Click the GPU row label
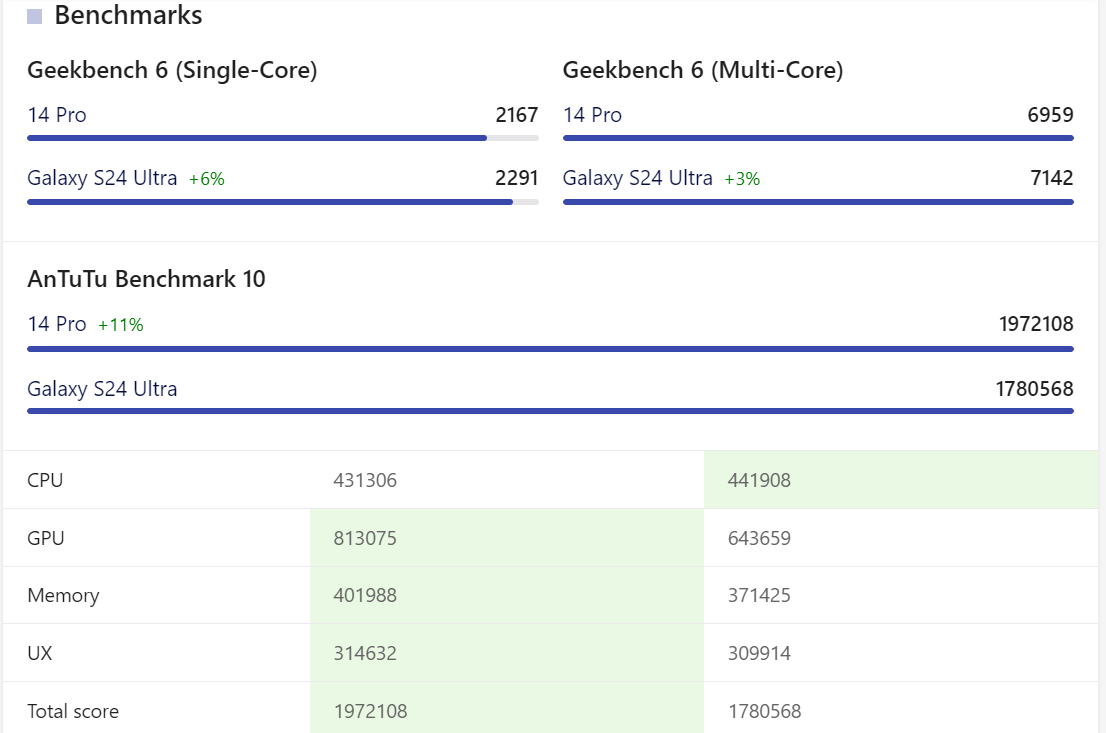1106x733 pixels. [x=46, y=538]
